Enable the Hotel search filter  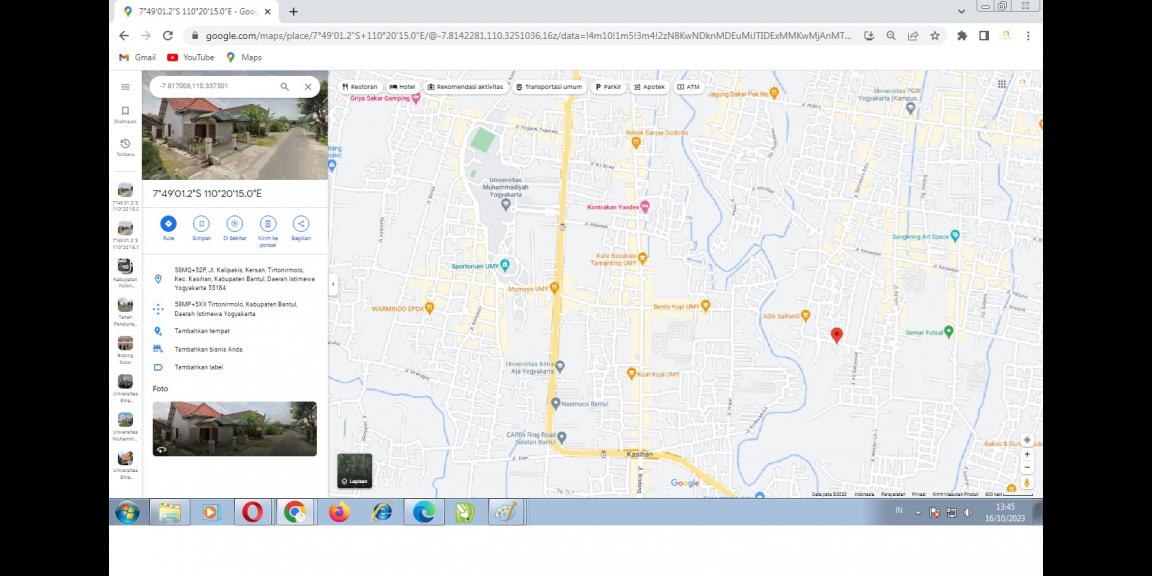pyautogui.click(x=403, y=87)
